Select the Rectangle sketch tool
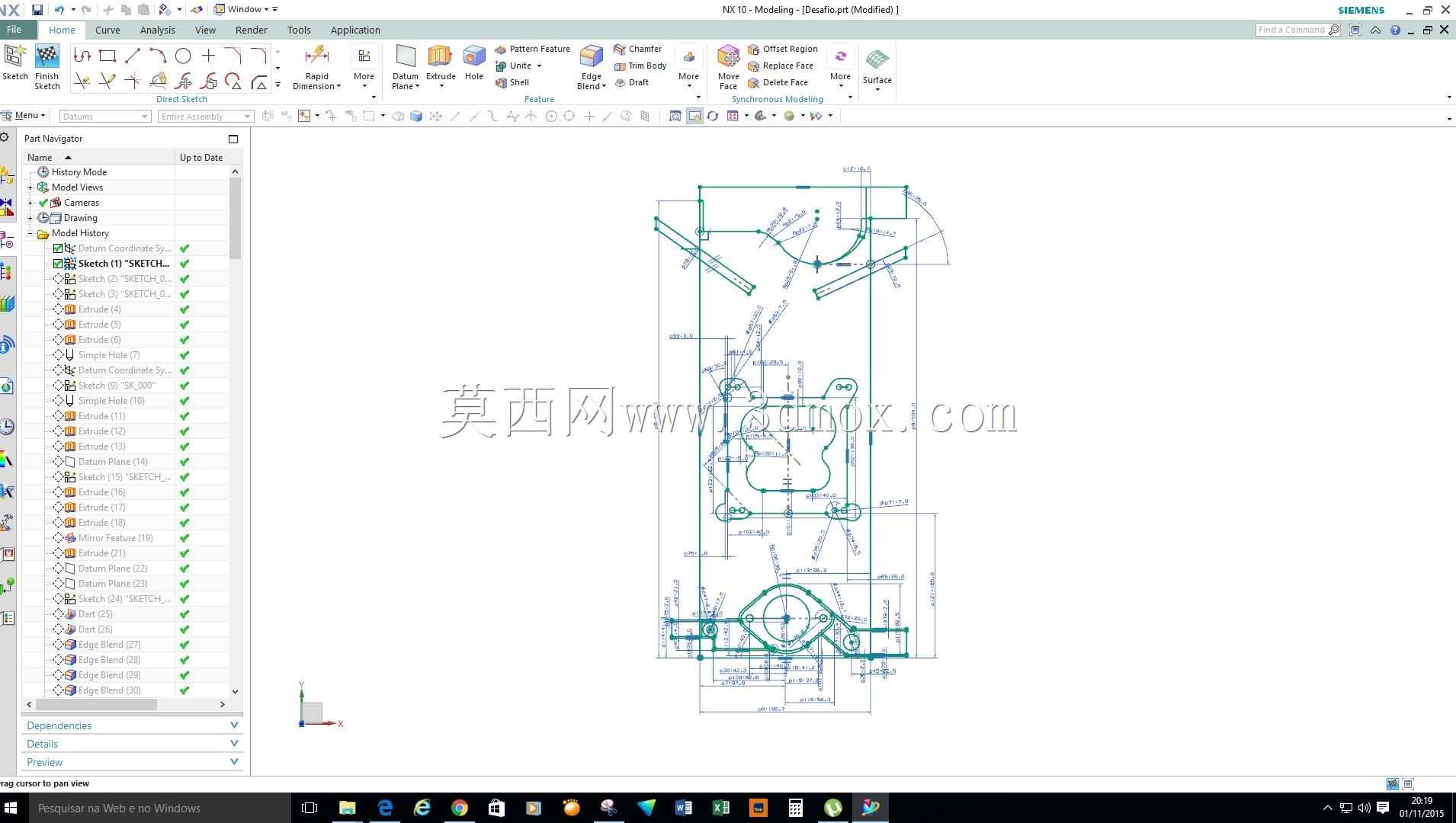 coord(107,56)
